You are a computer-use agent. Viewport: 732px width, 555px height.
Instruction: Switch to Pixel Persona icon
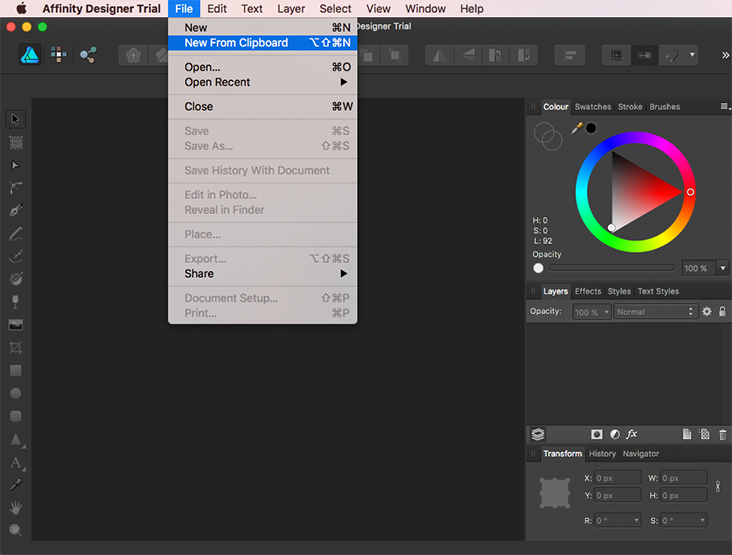pyautogui.click(x=59, y=55)
